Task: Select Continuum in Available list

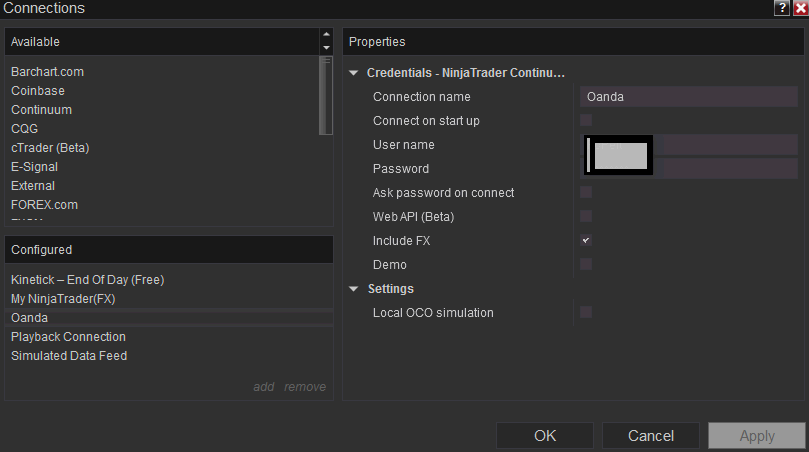Action: click(41, 110)
